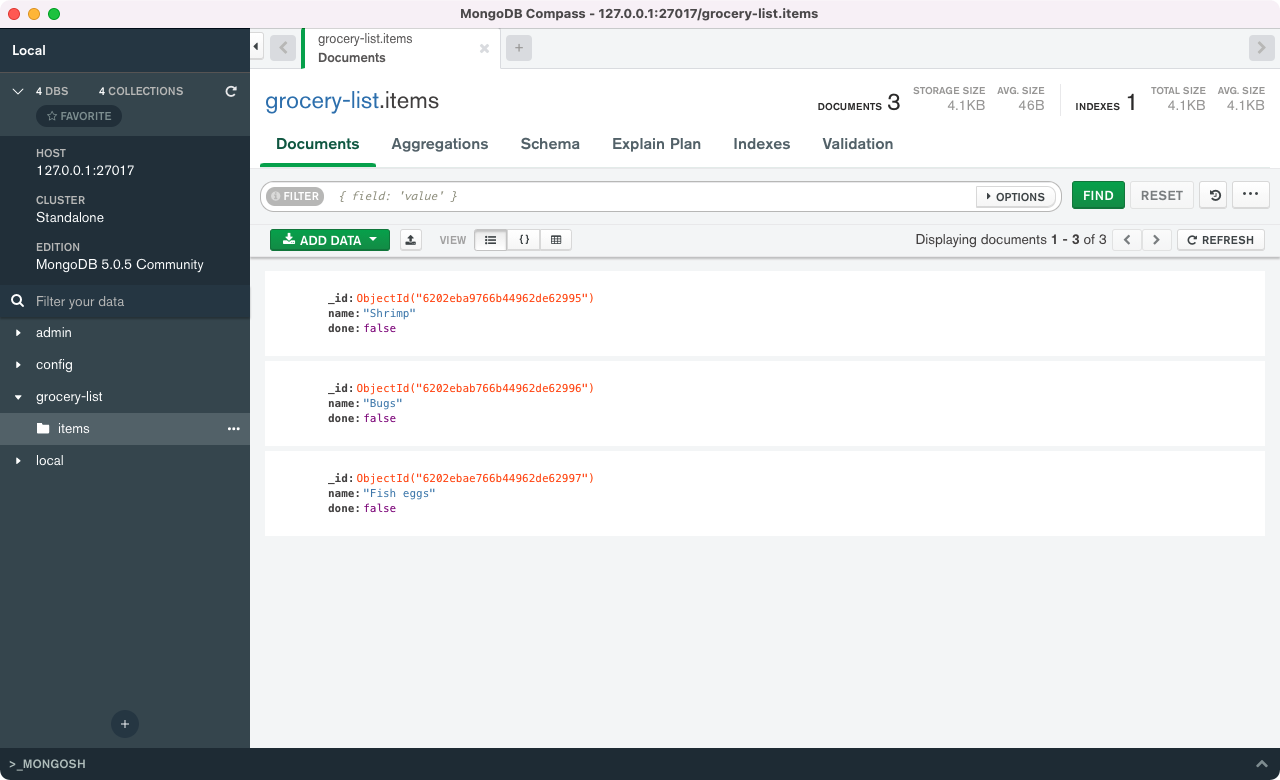Switch to the Aggregations tab
Screen dimensions: 1280x780
pyautogui.click(x=440, y=144)
